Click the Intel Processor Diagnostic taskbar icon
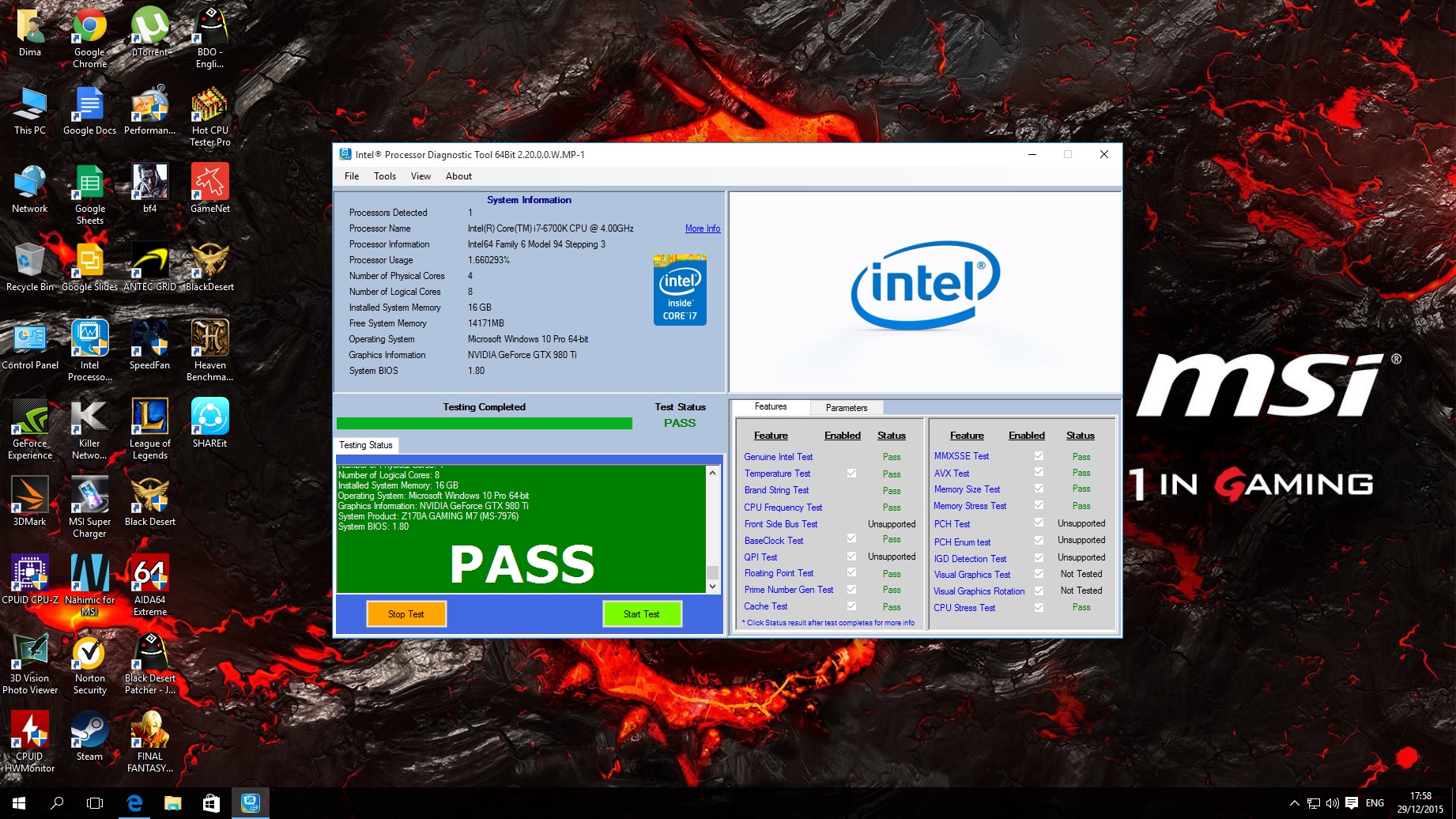Viewport: 1456px width, 819px height. 251,803
